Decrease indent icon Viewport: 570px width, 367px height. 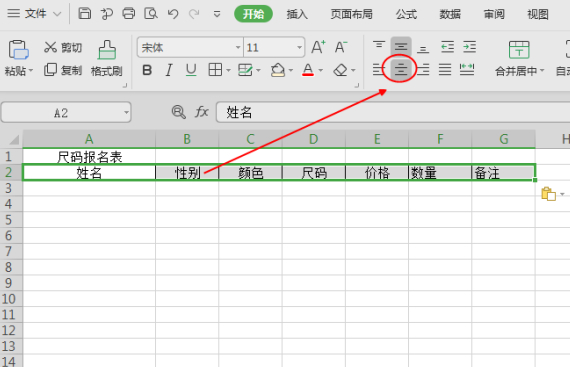coord(447,47)
